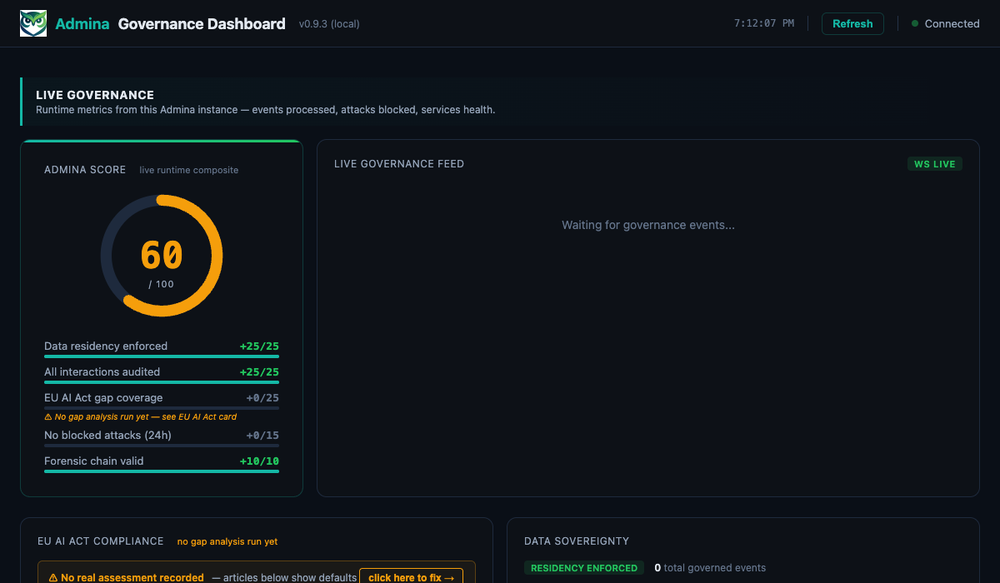Click '+25/25' on the All interactions audited row
Image resolution: width=1000 pixels, height=583 pixels.
tap(259, 372)
